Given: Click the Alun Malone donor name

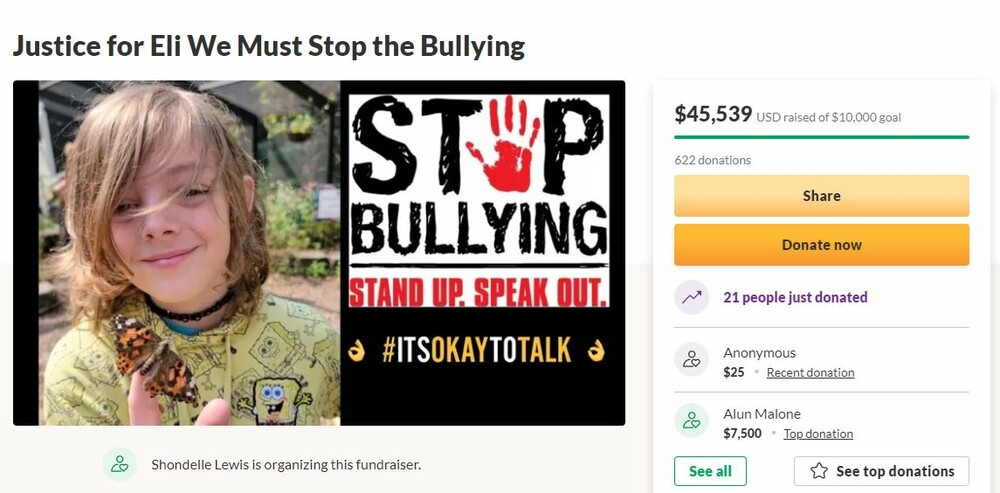Looking at the screenshot, I should coord(762,414).
